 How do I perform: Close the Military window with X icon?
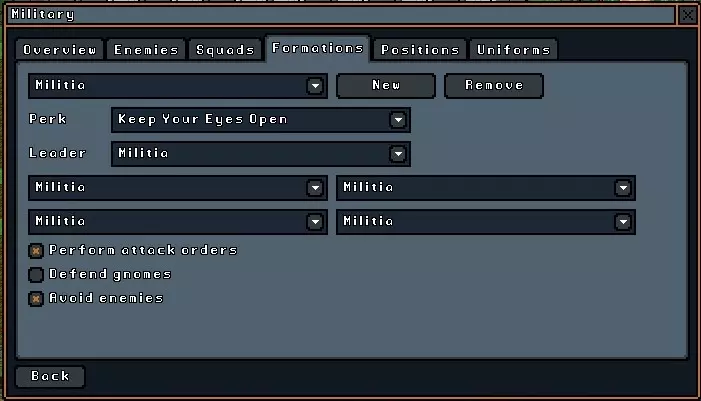click(x=688, y=15)
